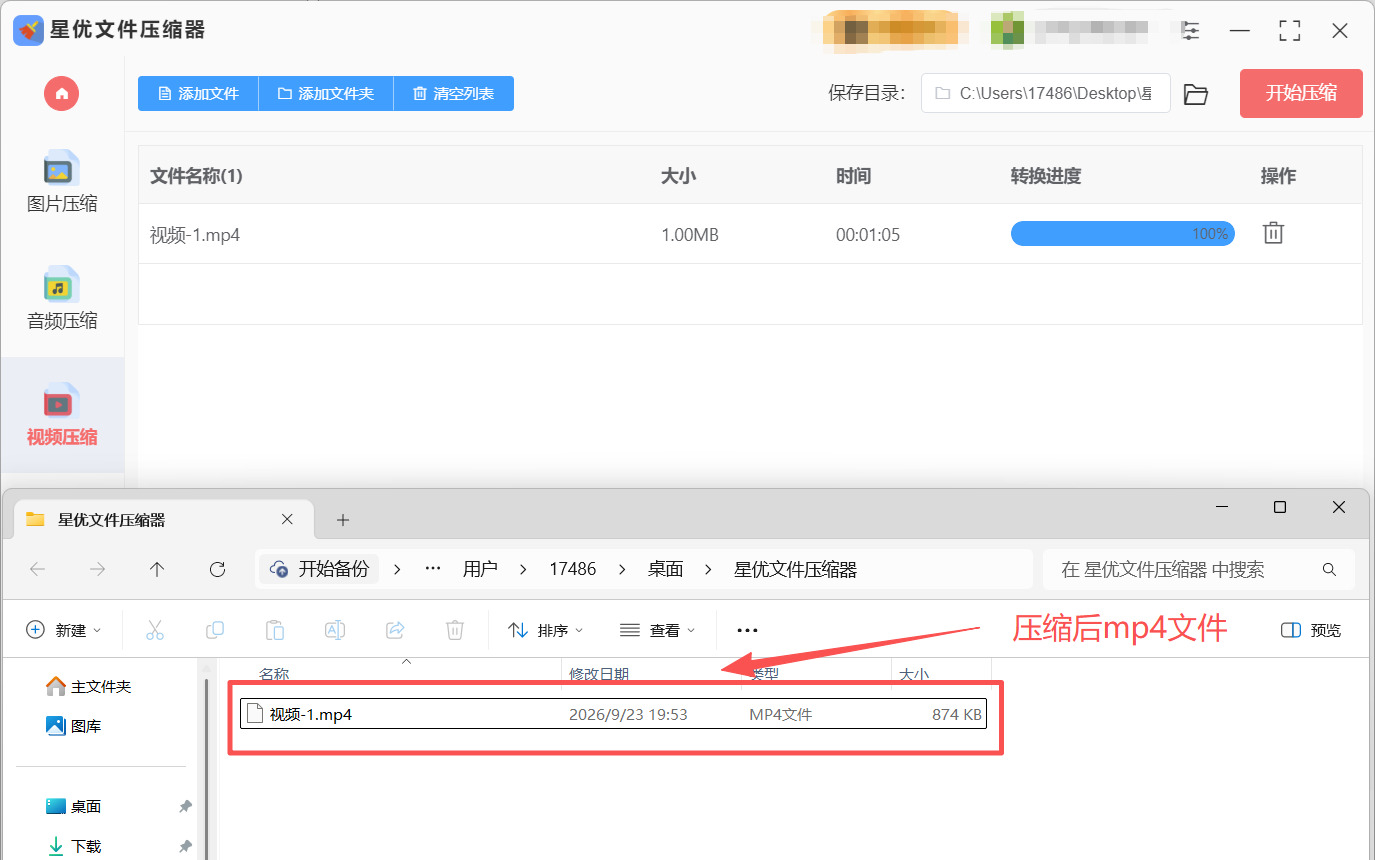Screen dimensions: 1375x860
Task: Click 开始备份 cloud backup item
Action: (x=320, y=569)
